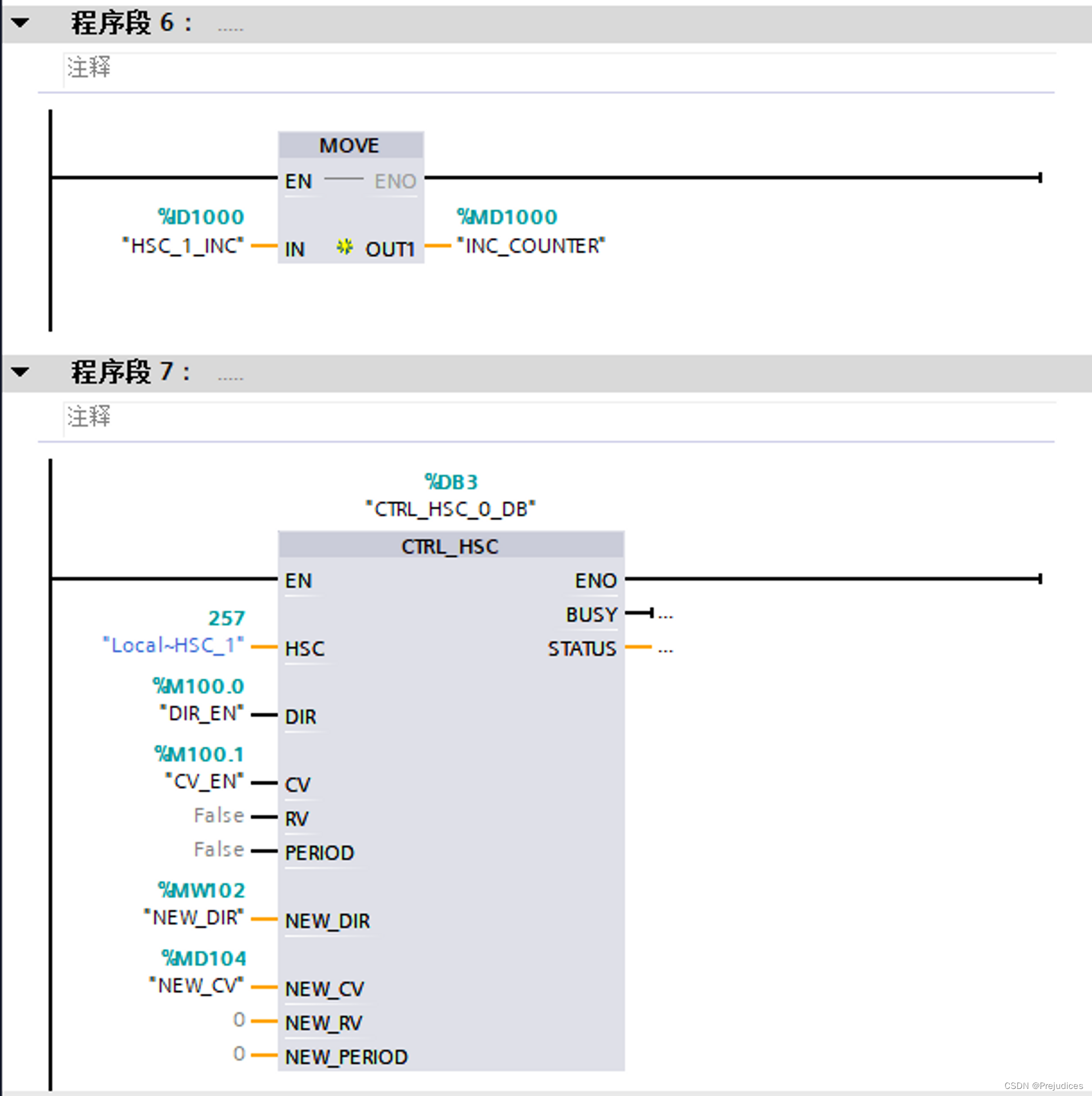Viewport: 1092px width, 1096px height.
Task: Click the BUSY output placeholder dots
Action: coord(665,616)
